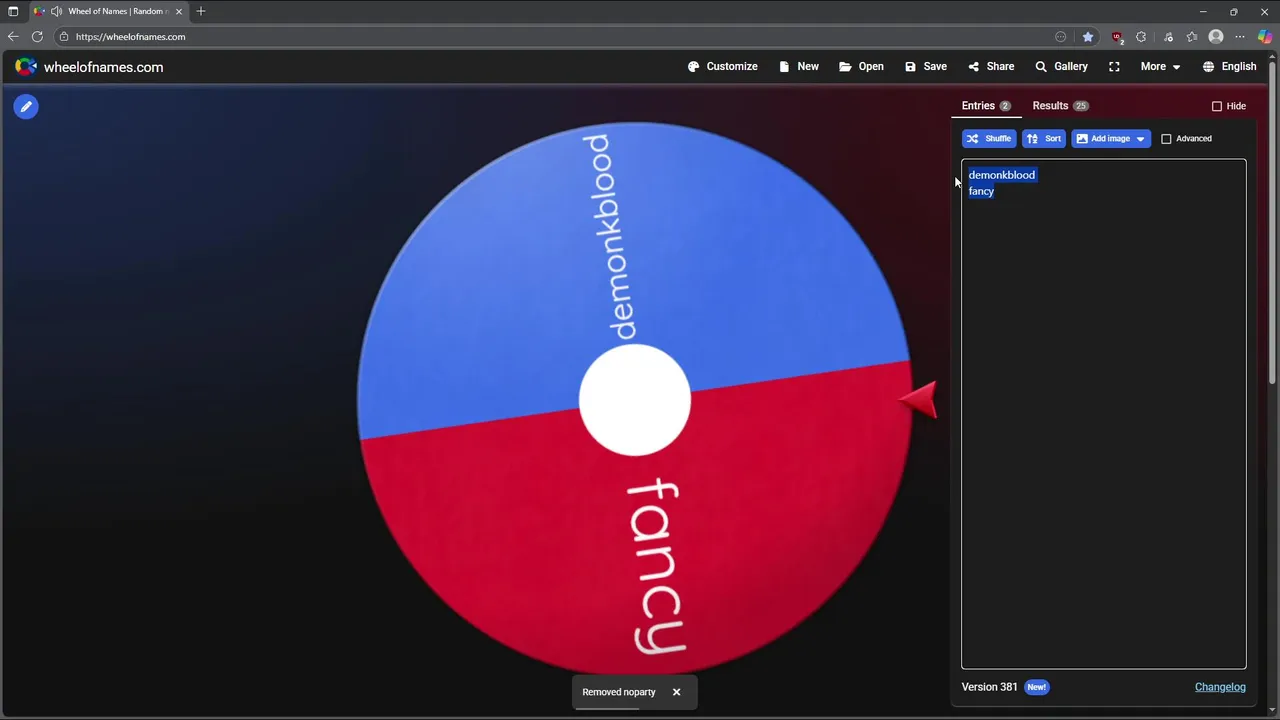This screenshot has width=1280, height=720.
Task: Click the demonkblood entry line
Action: [1002, 175]
